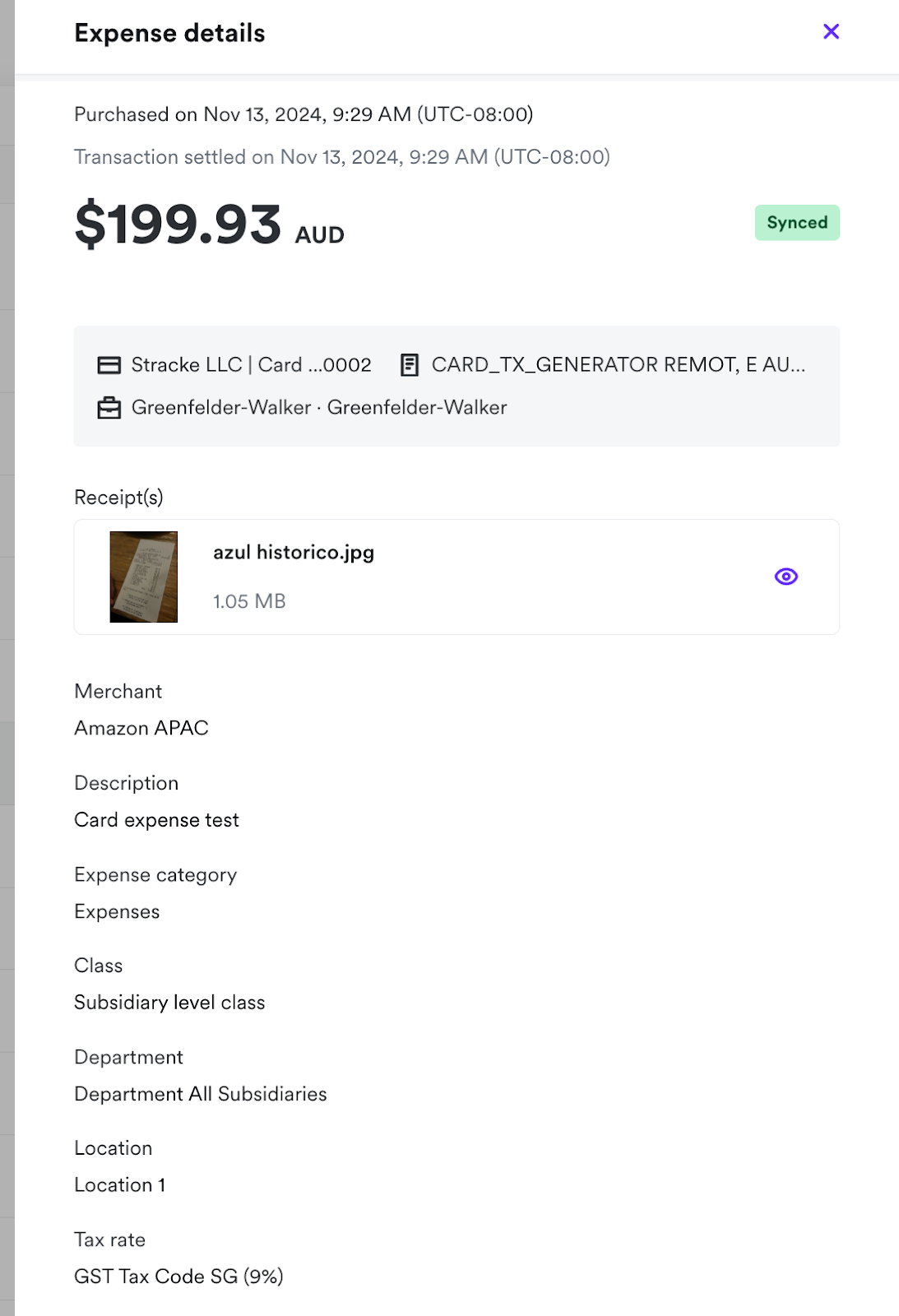Click the $199.93 amount

pos(178,225)
